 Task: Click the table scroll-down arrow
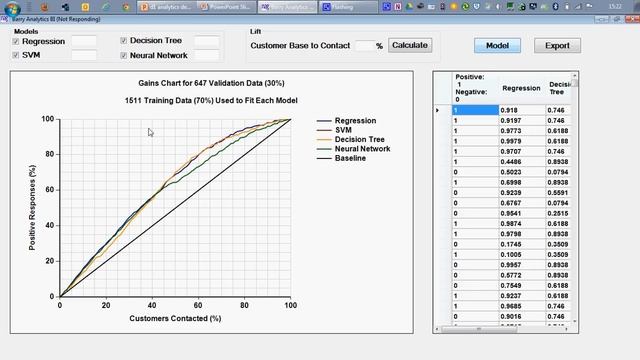pyautogui.click(x=574, y=322)
